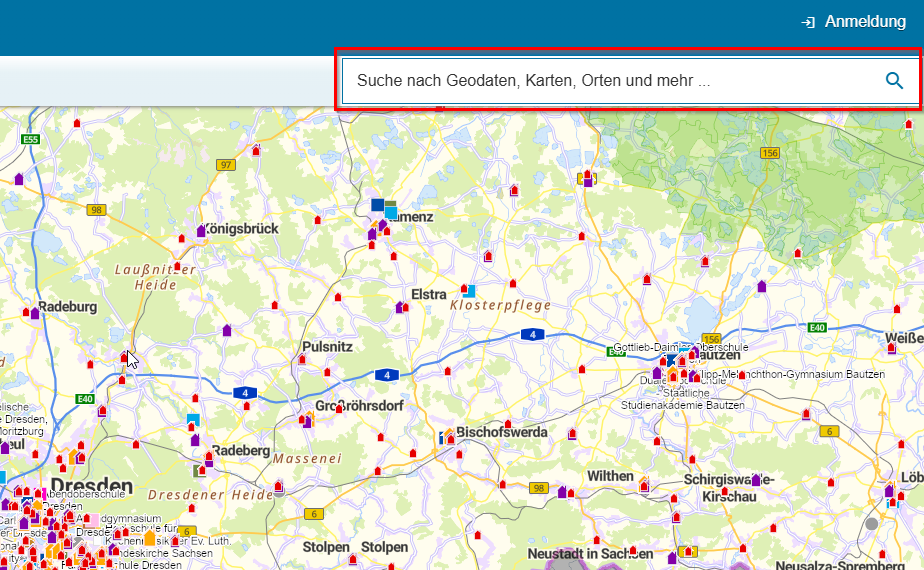
Task: Click the magnifying glass search icon
Action: click(x=894, y=81)
